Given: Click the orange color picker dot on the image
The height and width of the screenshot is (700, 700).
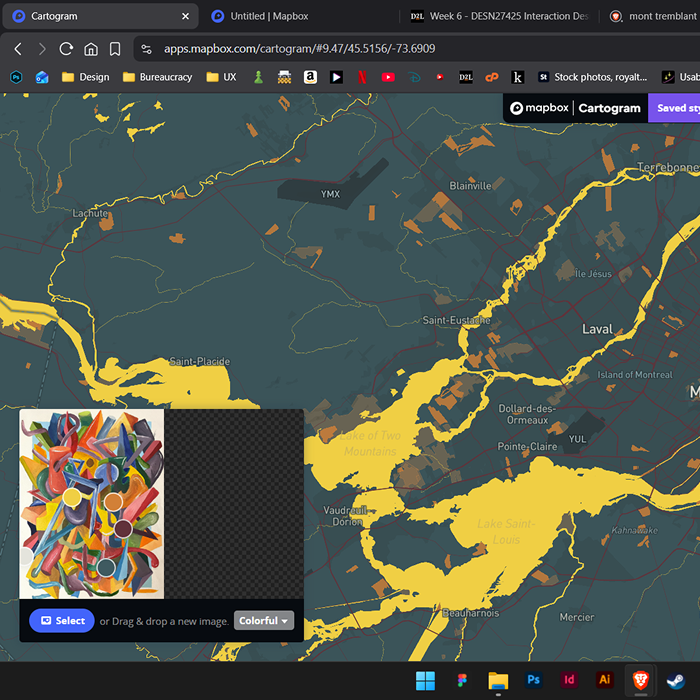Looking at the screenshot, I should click(x=114, y=501).
